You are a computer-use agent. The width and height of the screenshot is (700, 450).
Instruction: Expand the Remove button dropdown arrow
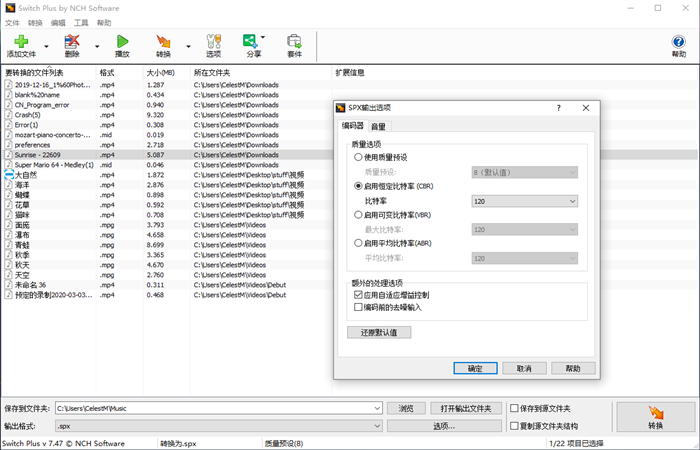coord(97,46)
